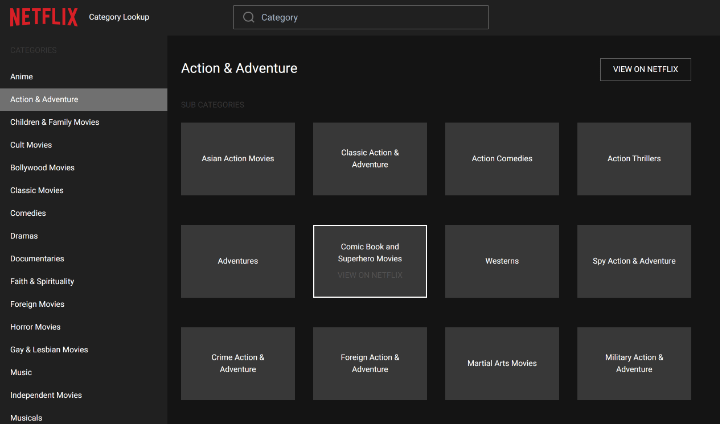Image resolution: width=720 pixels, height=424 pixels.
Task: Open Crime Action & Adventure tile
Action: tap(238, 363)
